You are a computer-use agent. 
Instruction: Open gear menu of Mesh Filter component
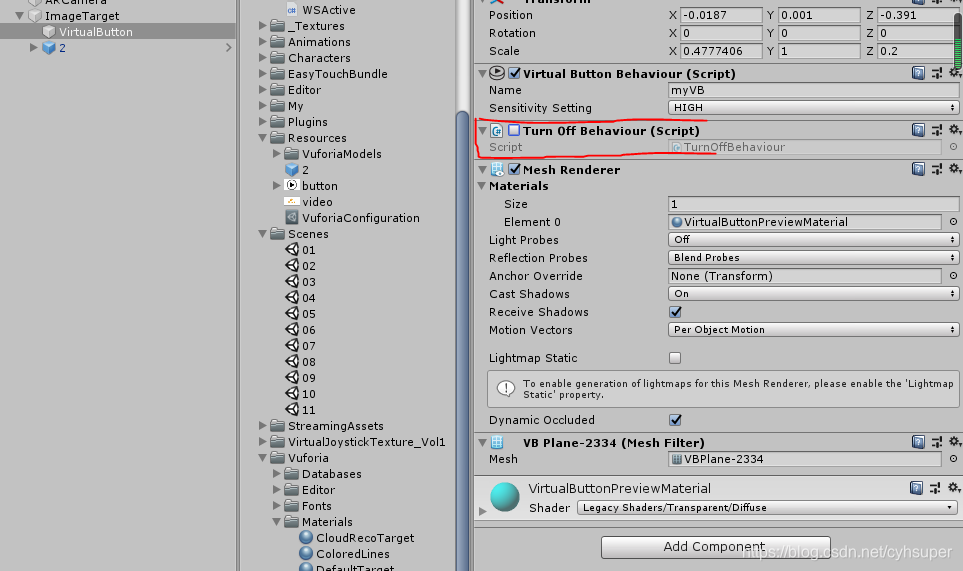coord(954,441)
